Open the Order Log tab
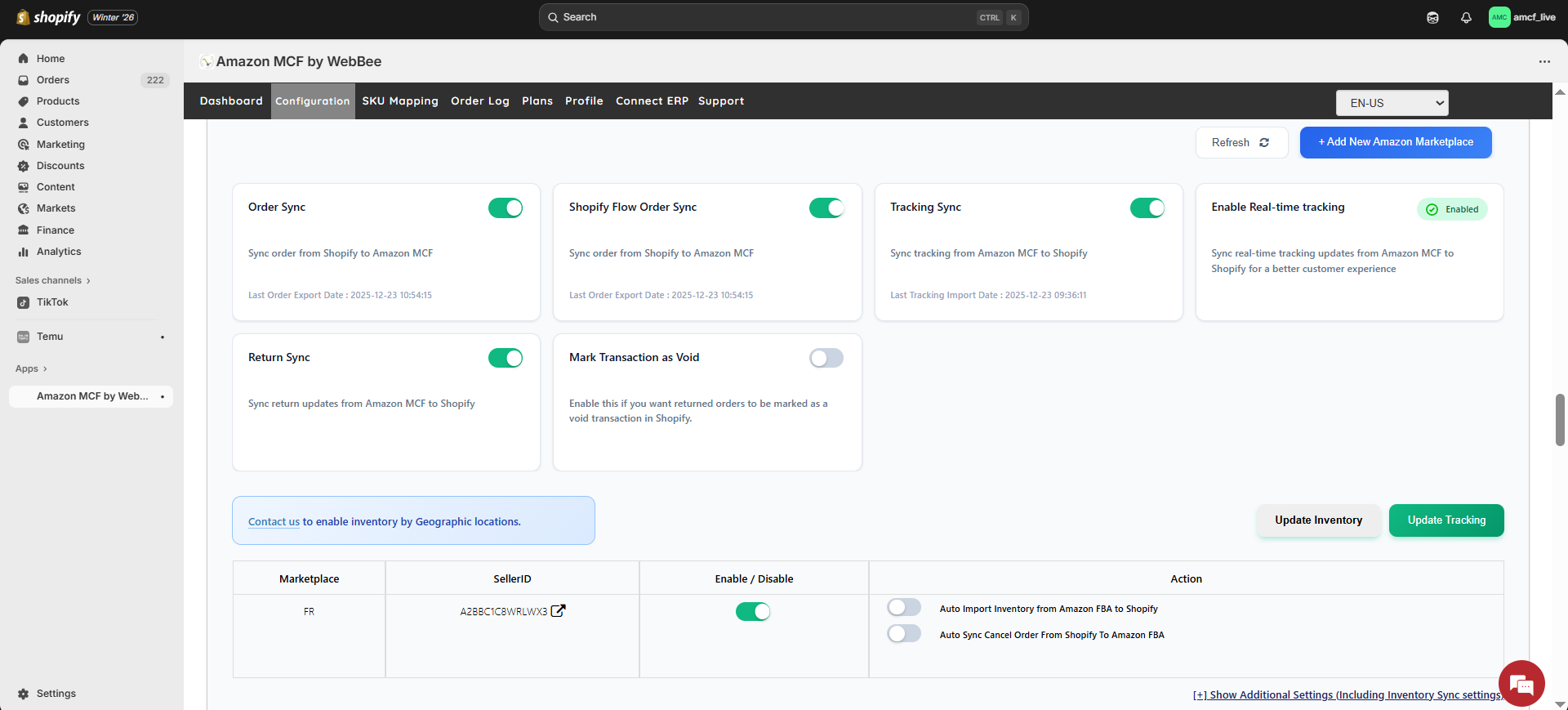Viewport: 1568px width, 710px height. pyautogui.click(x=479, y=101)
